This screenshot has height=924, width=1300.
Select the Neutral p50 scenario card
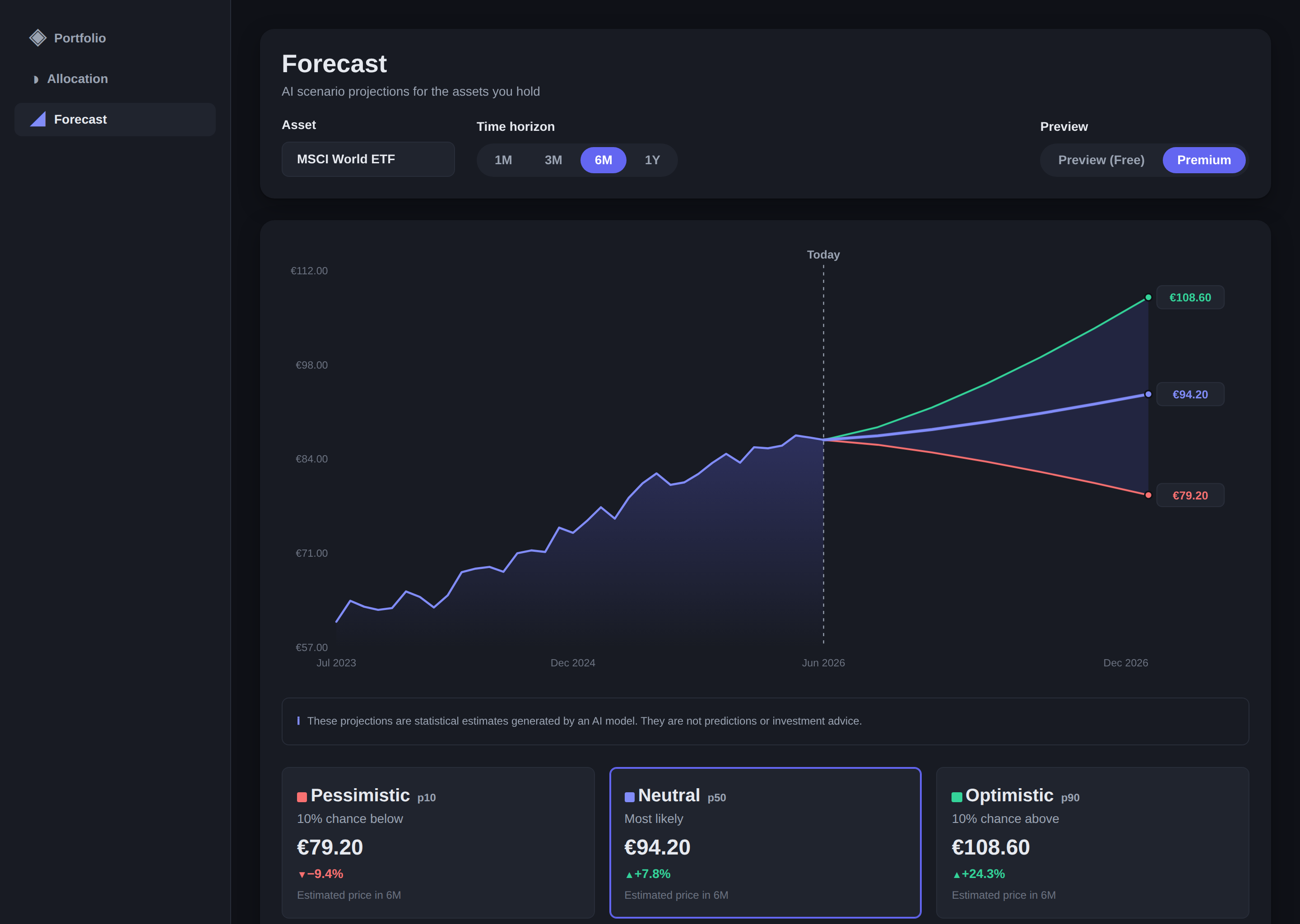(x=765, y=843)
